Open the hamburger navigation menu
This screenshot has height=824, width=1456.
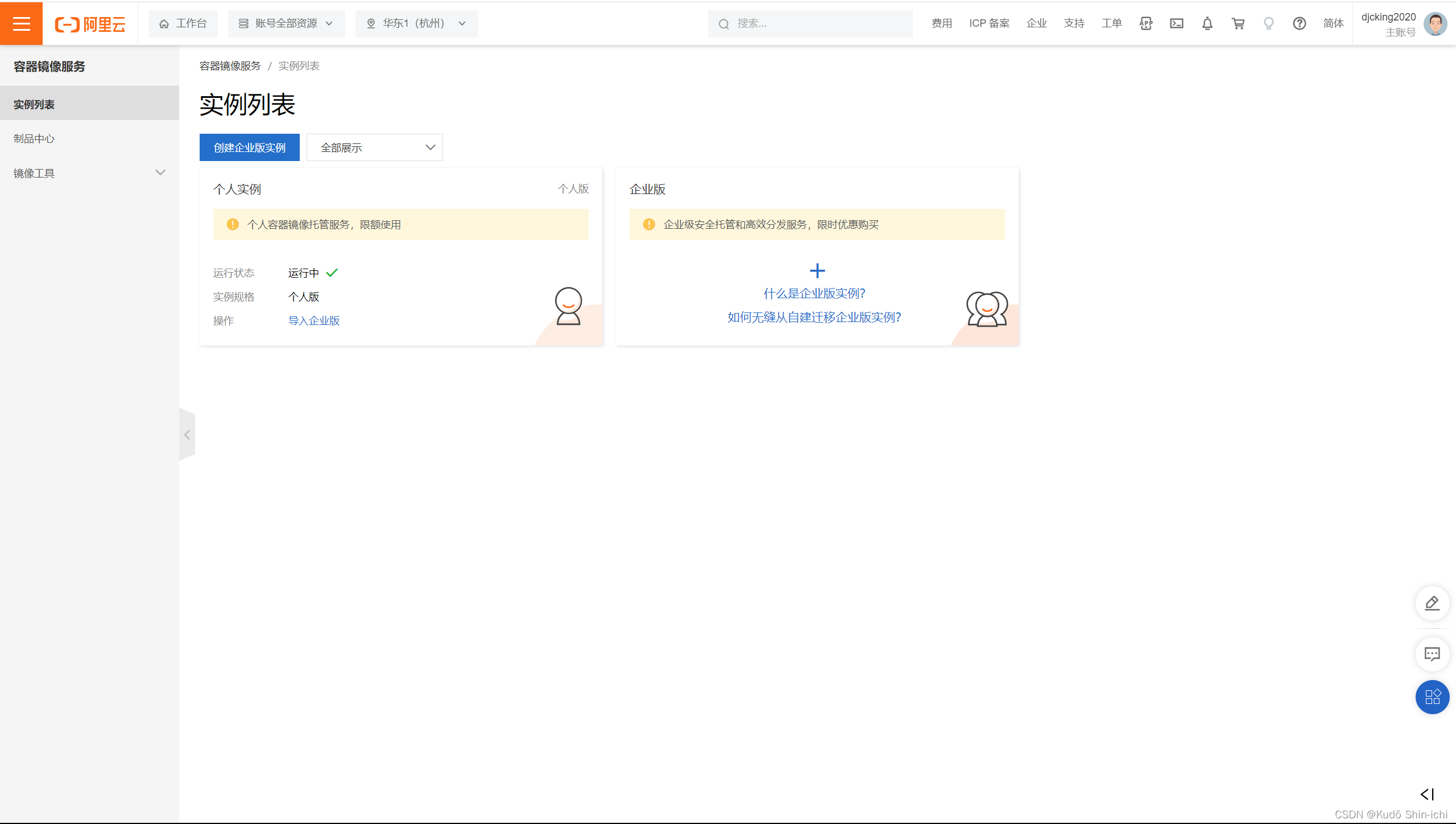tap(21, 23)
